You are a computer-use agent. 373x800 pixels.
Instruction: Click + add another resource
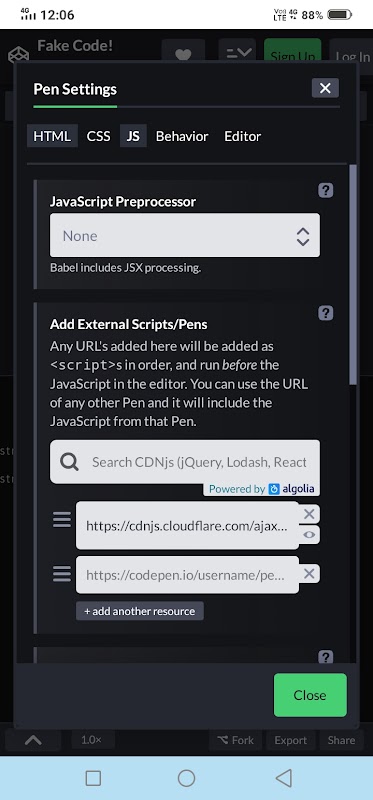140,611
